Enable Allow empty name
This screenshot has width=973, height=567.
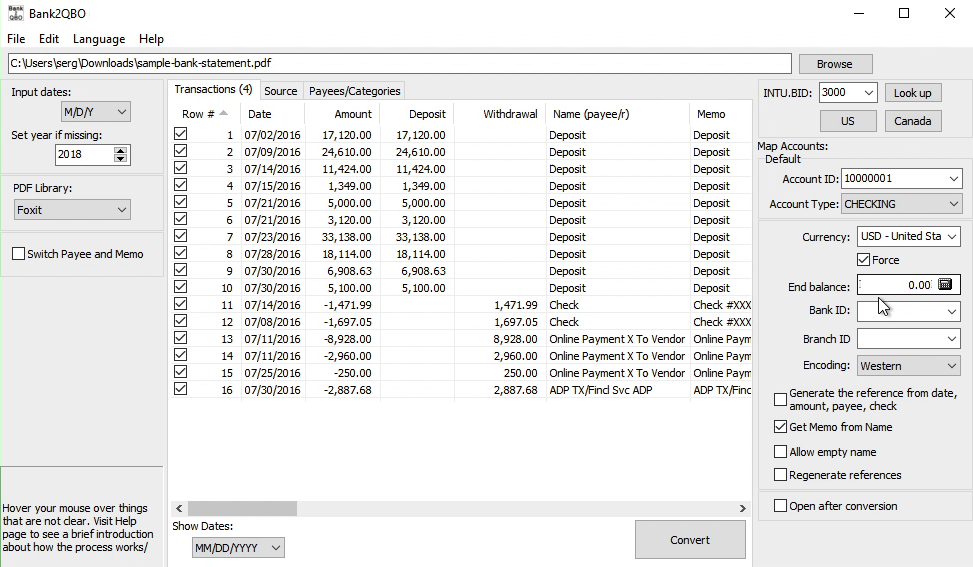pos(781,452)
